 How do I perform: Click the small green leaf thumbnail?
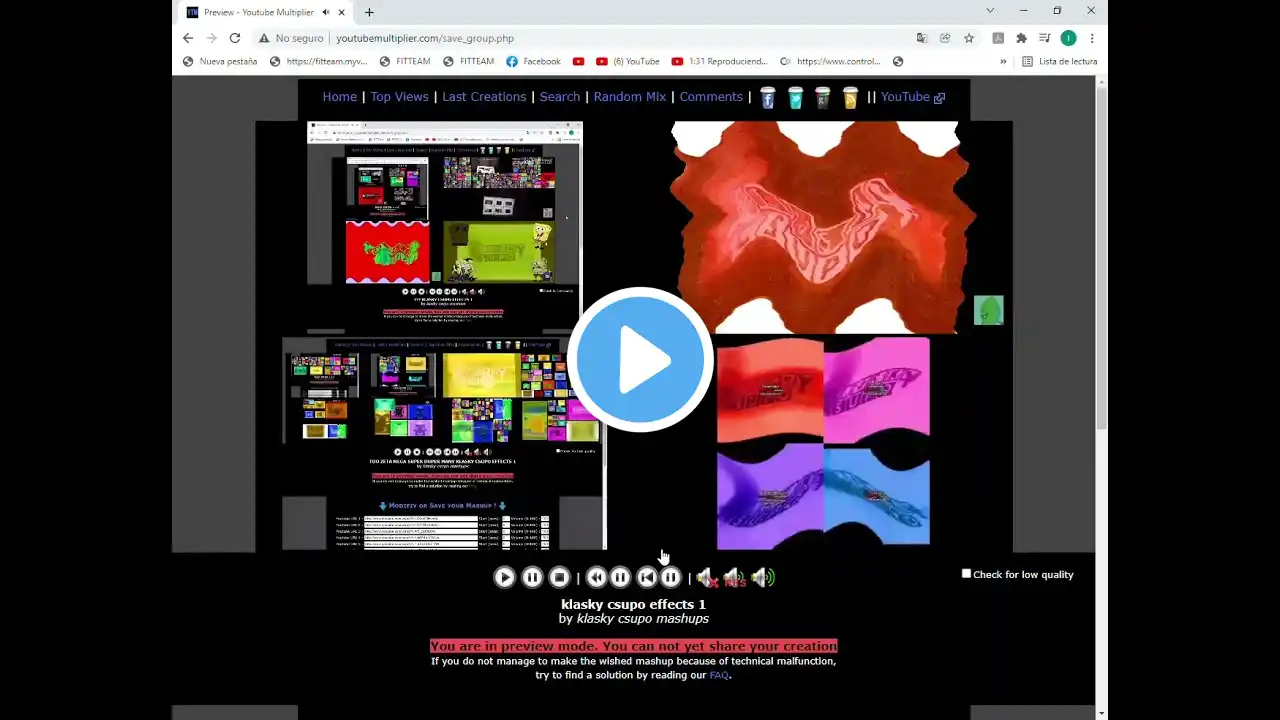[988, 310]
